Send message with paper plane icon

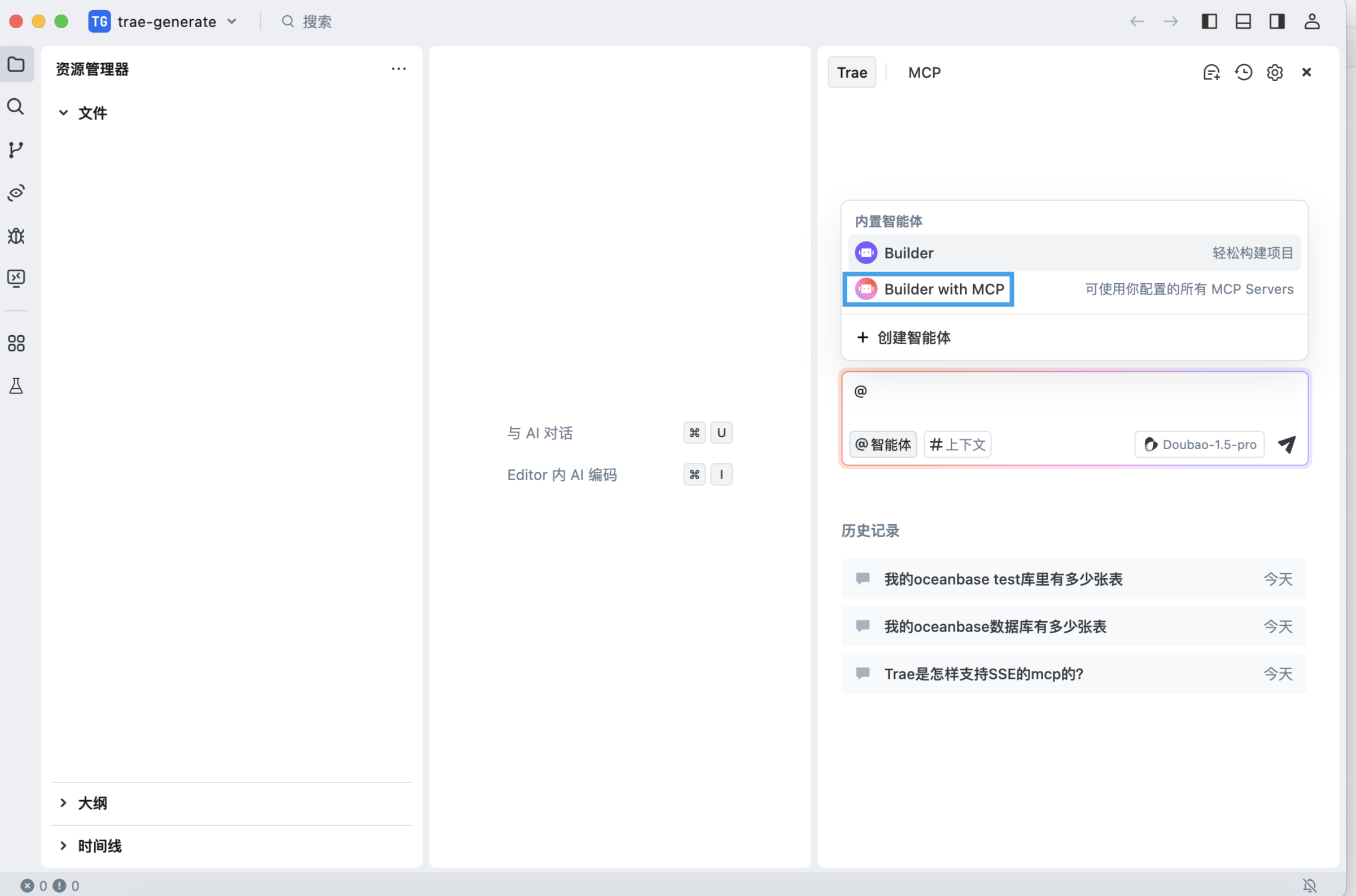pos(1286,445)
